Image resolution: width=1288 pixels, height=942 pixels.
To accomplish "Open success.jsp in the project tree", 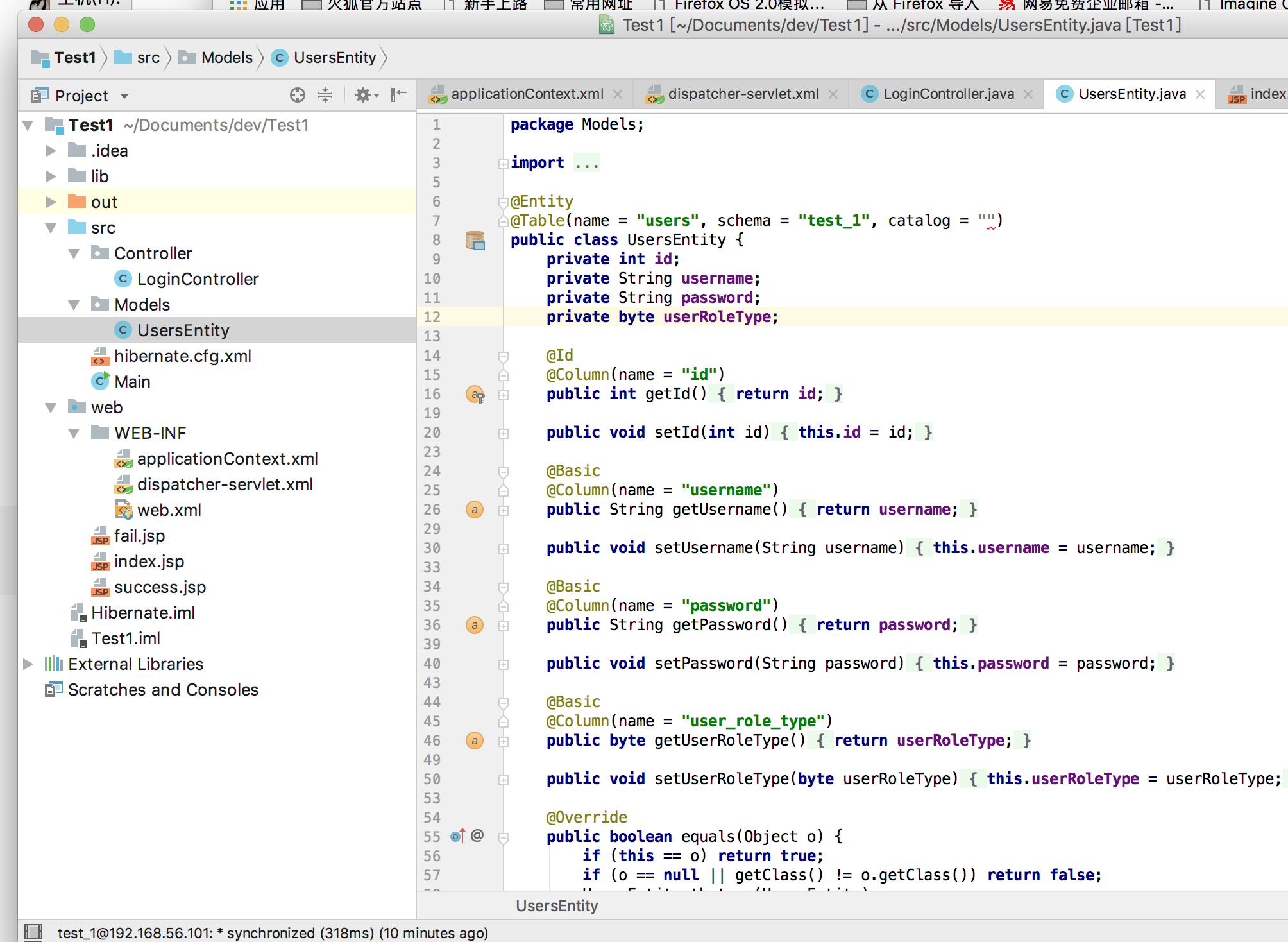I will [160, 587].
